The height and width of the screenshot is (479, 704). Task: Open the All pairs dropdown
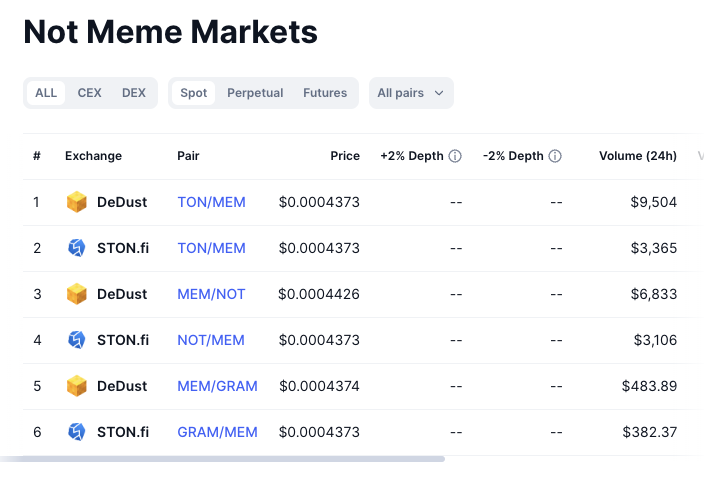(411, 93)
